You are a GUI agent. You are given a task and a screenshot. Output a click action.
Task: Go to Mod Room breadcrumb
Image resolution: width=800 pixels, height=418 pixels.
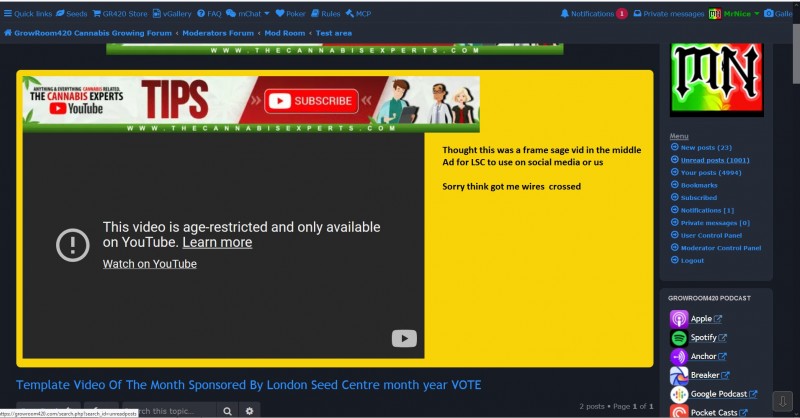285,33
